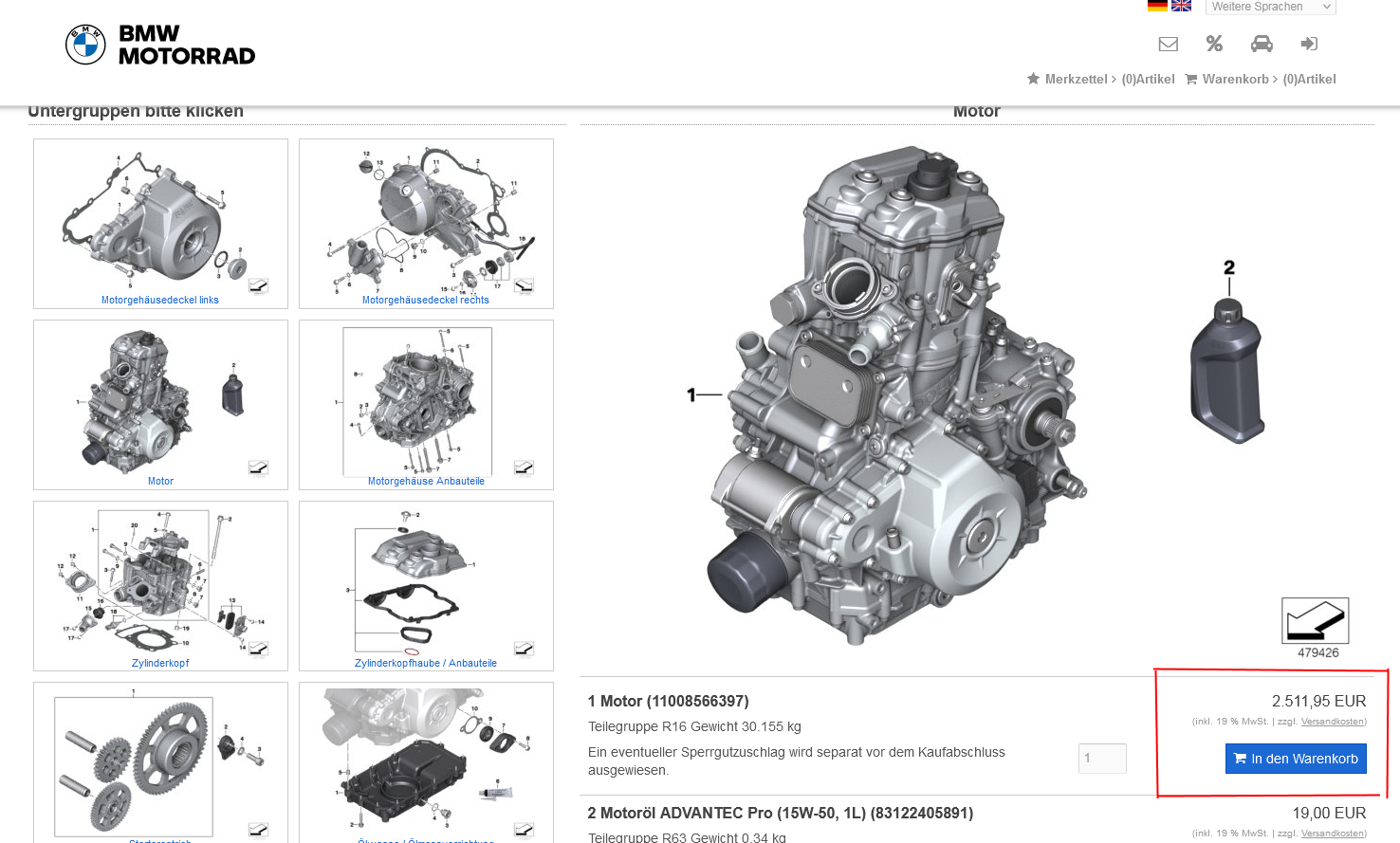Click the Zylinderkopf text link

coord(160,663)
